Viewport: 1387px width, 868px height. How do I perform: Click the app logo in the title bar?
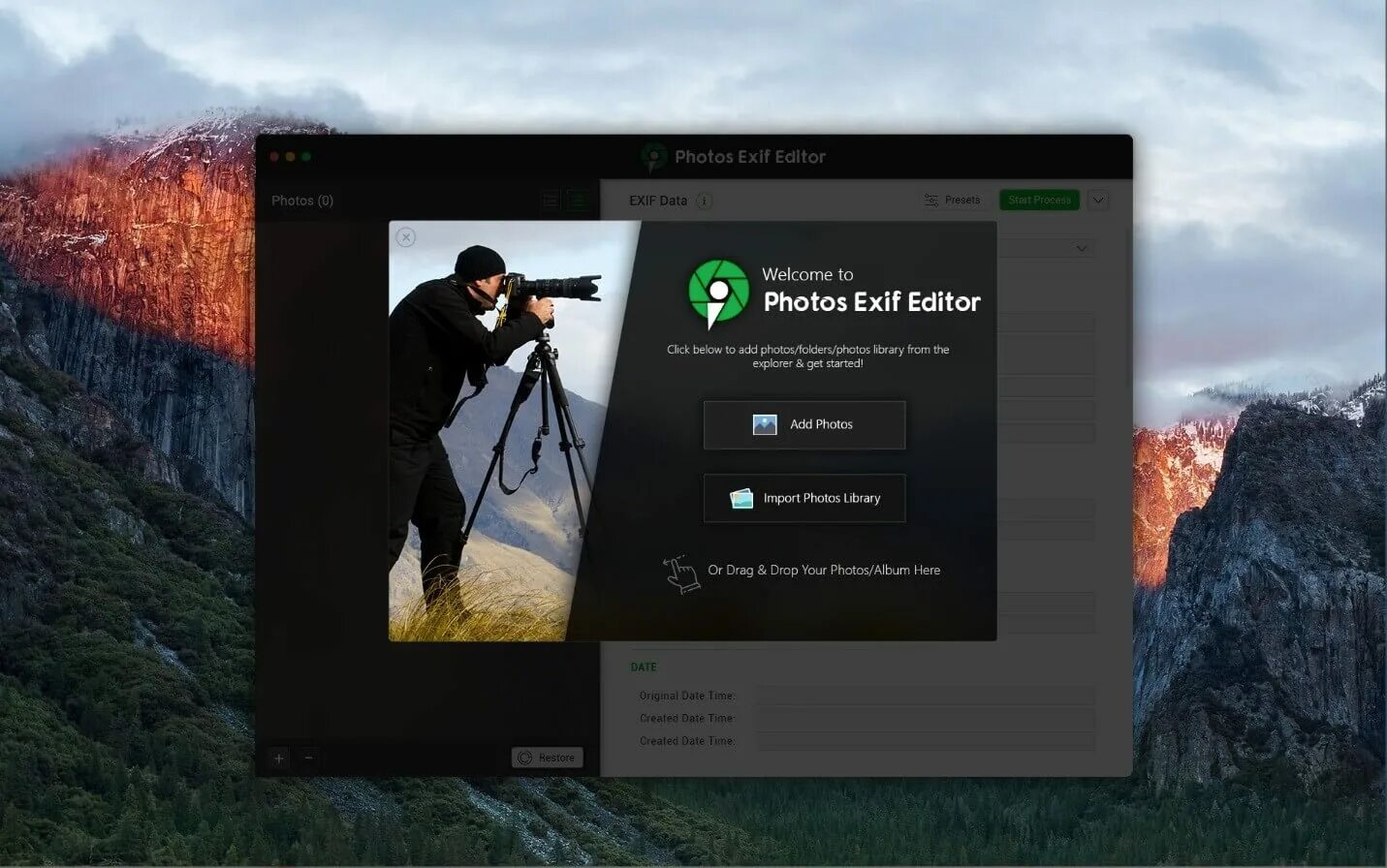pos(654,157)
